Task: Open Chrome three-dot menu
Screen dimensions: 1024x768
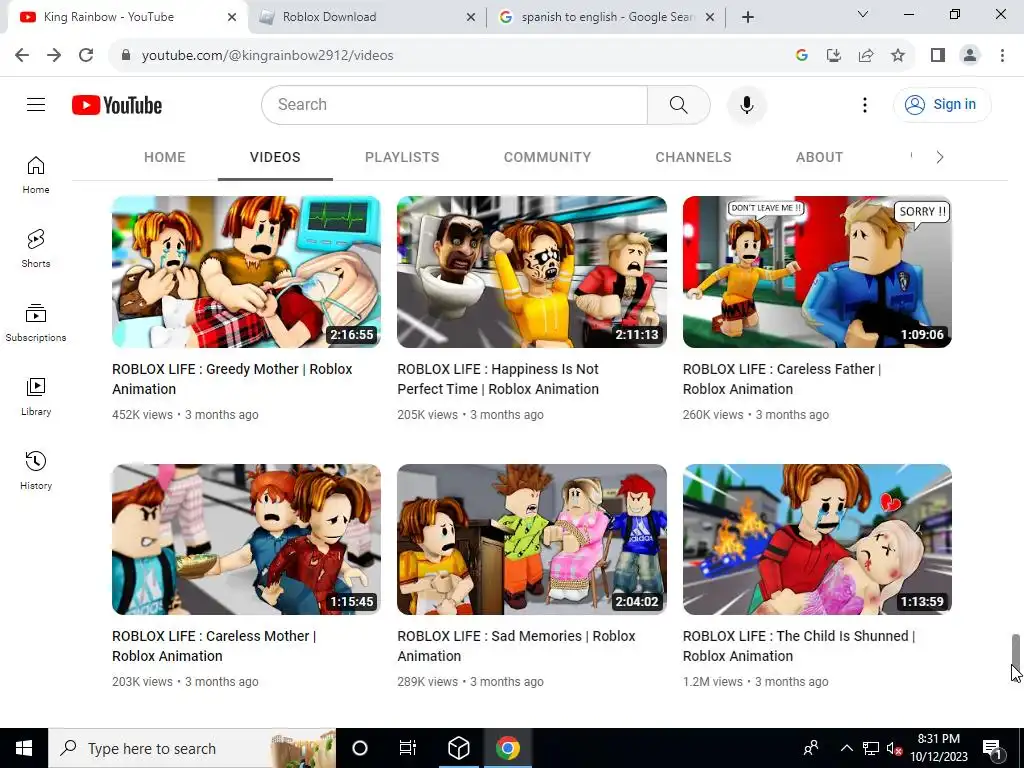Action: (x=1002, y=55)
